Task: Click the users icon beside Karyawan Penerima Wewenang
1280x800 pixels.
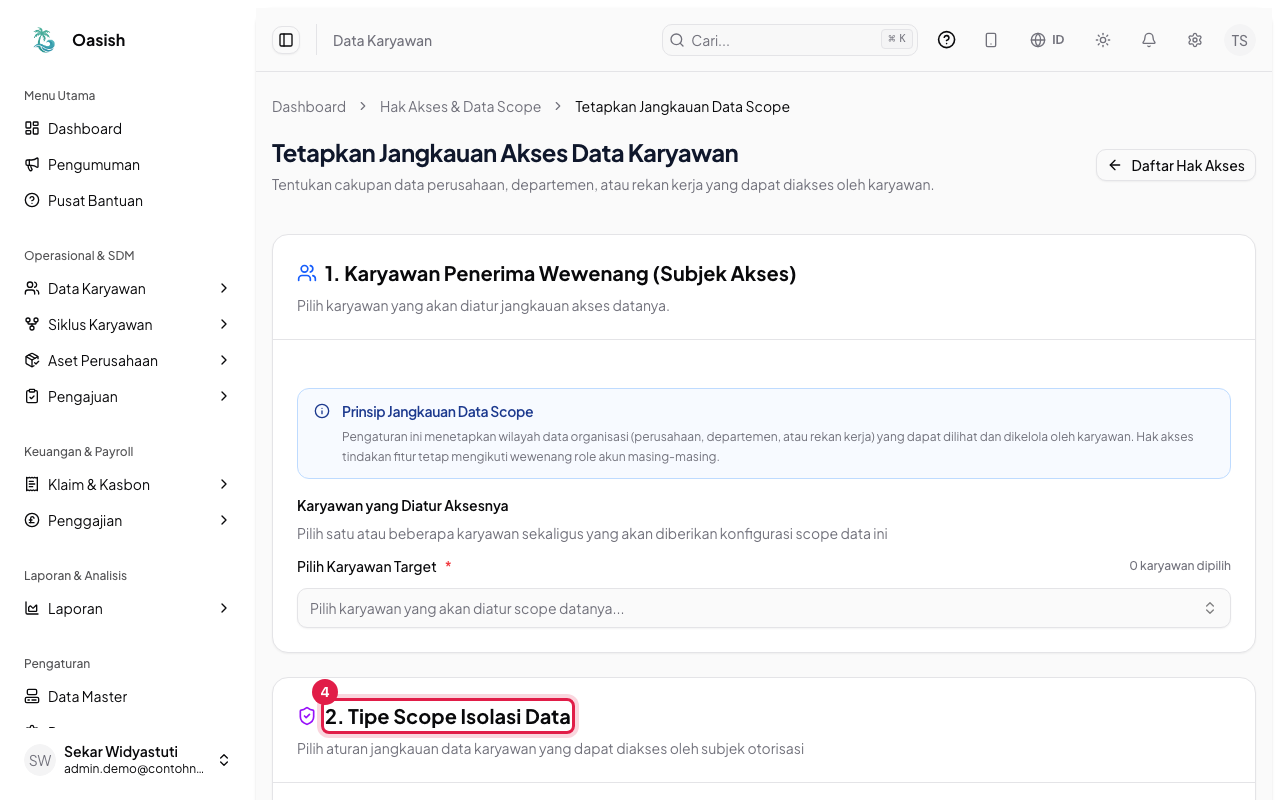Action: [x=307, y=273]
